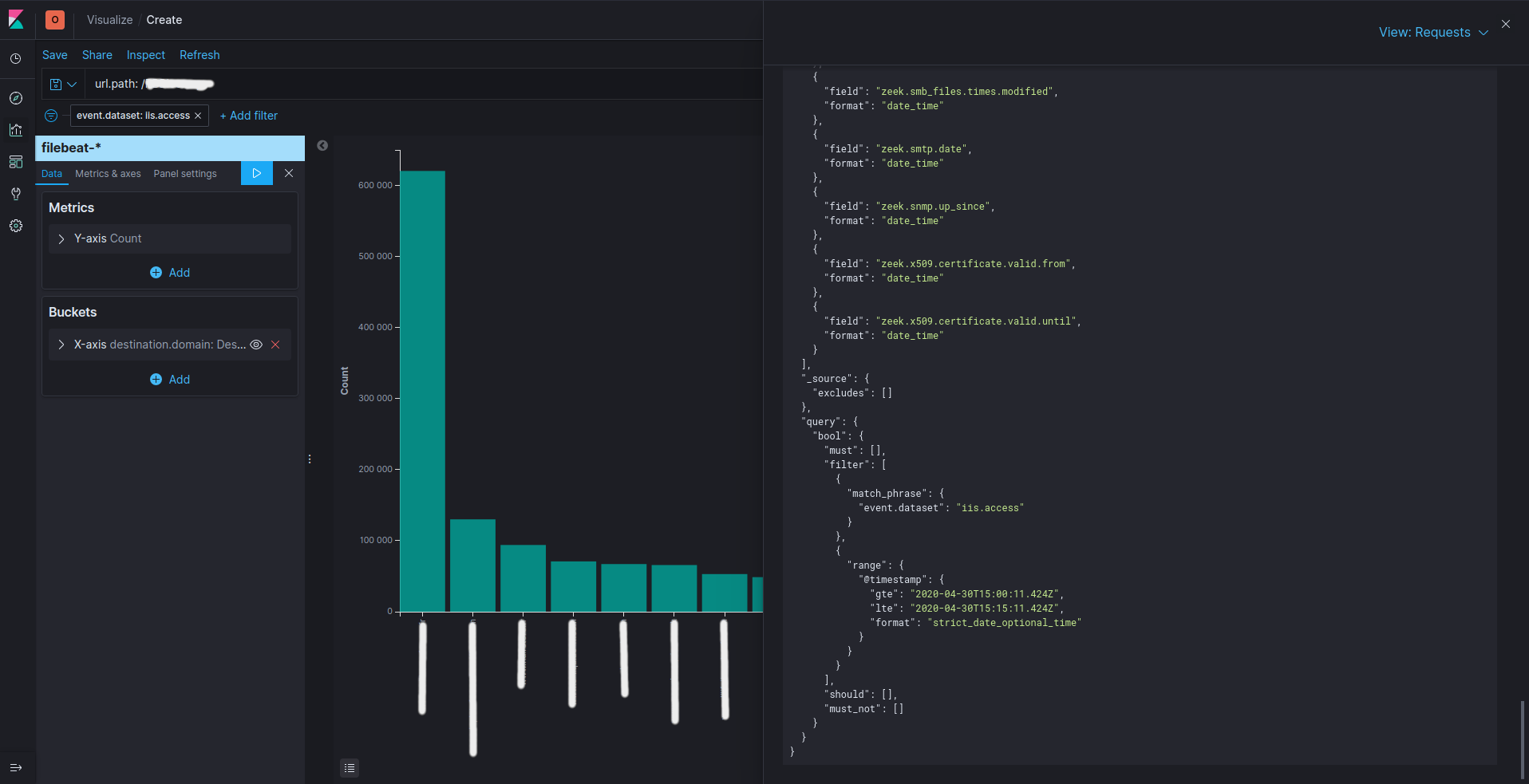This screenshot has width=1529, height=784.
Task: Open Dashboard icon in sidebar
Action: tap(16, 162)
